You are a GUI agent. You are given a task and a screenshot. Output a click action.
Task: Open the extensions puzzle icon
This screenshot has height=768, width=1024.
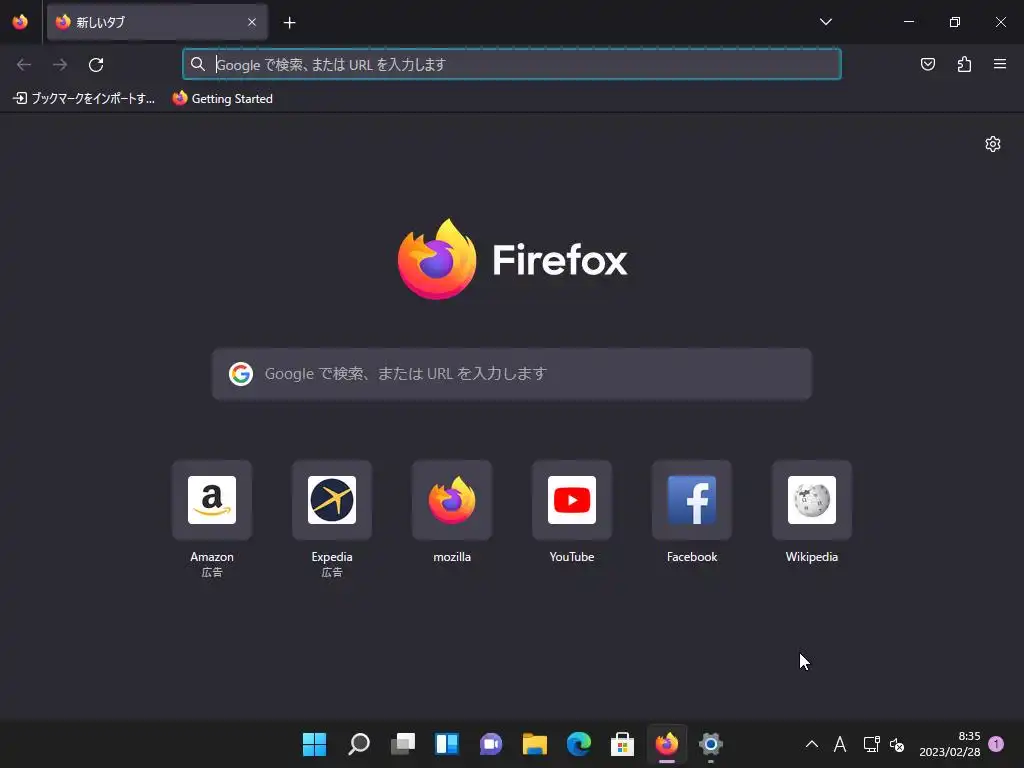click(964, 64)
